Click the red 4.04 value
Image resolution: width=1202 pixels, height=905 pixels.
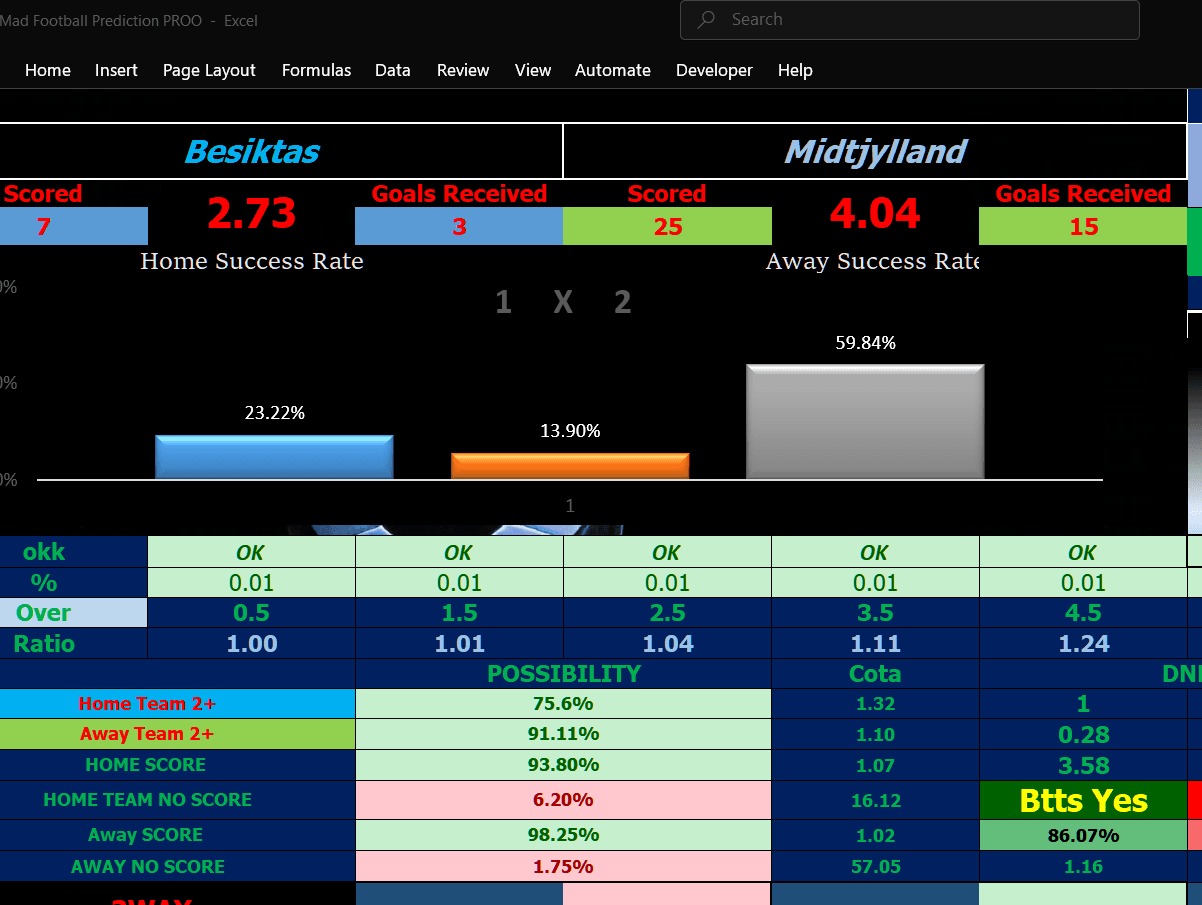click(875, 213)
